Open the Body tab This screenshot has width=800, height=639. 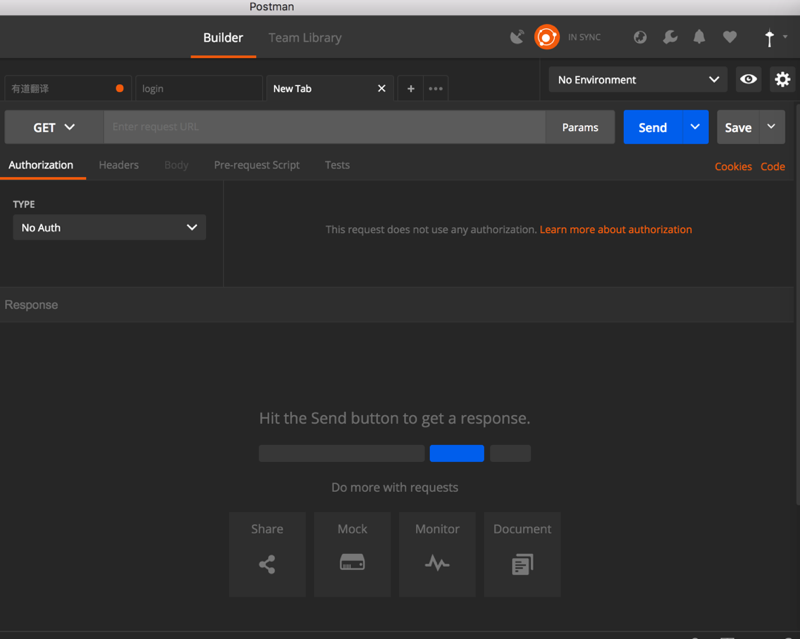(176, 165)
